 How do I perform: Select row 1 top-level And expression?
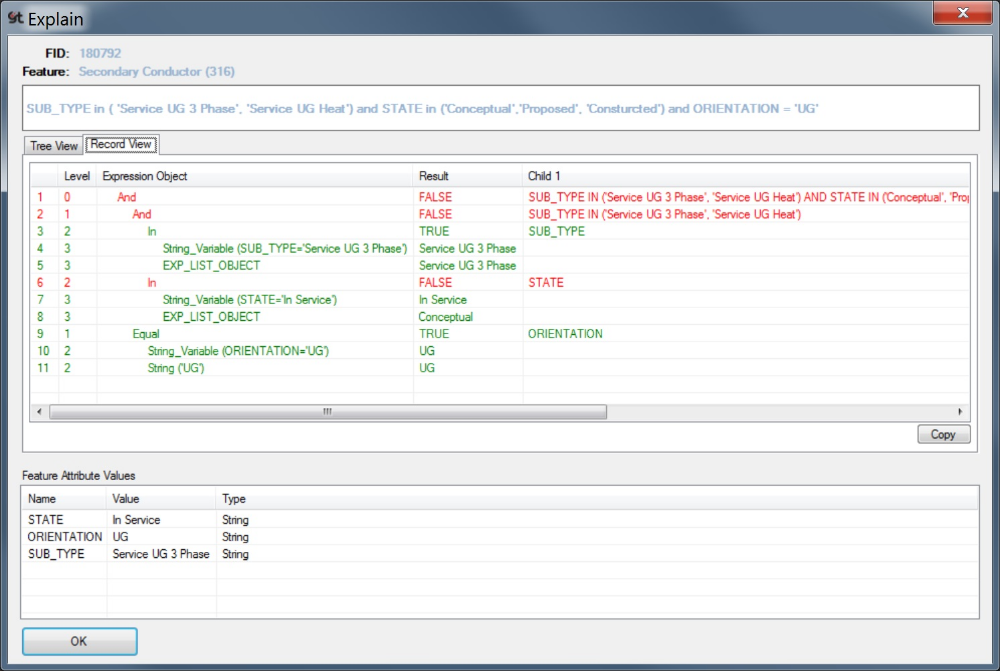[500, 197]
